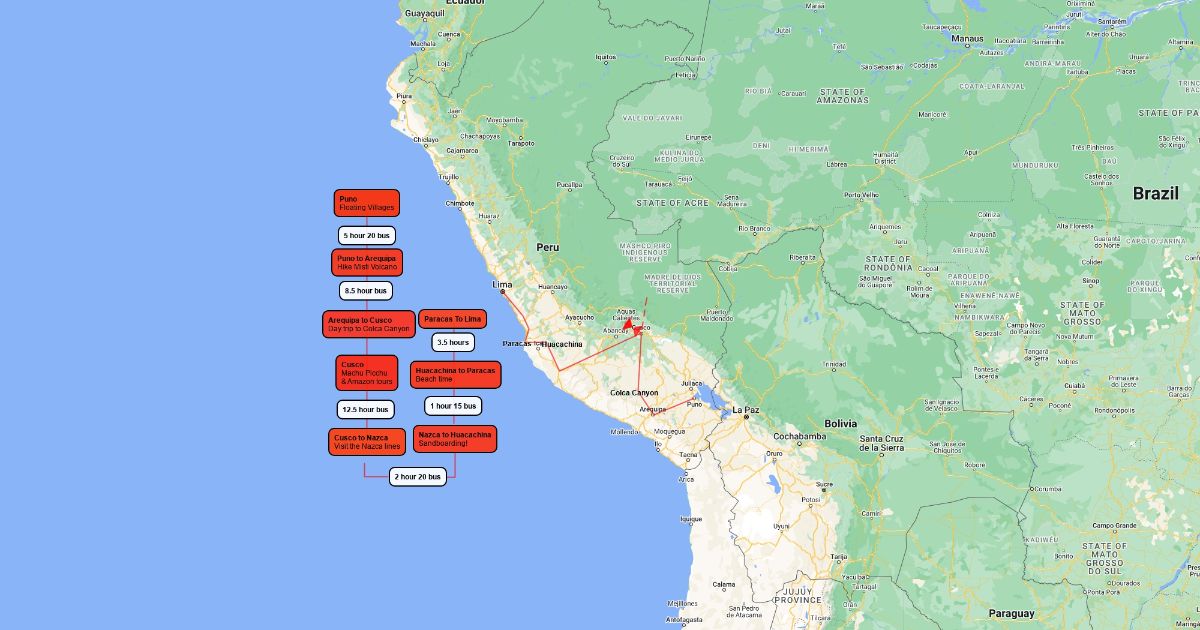This screenshot has width=1200, height=630.
Task: Click the Huancayo city label
Action: [x=552, y=287]
